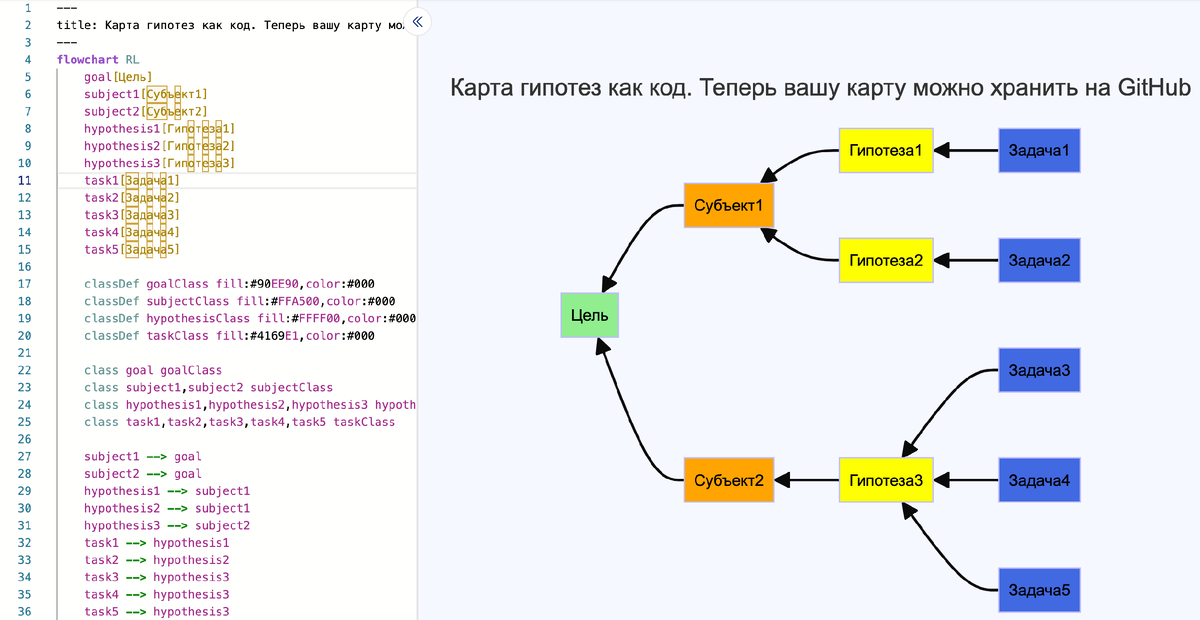Click the diagram title text about GitHub
The image size is (1200, 620).
click(820, 88)
